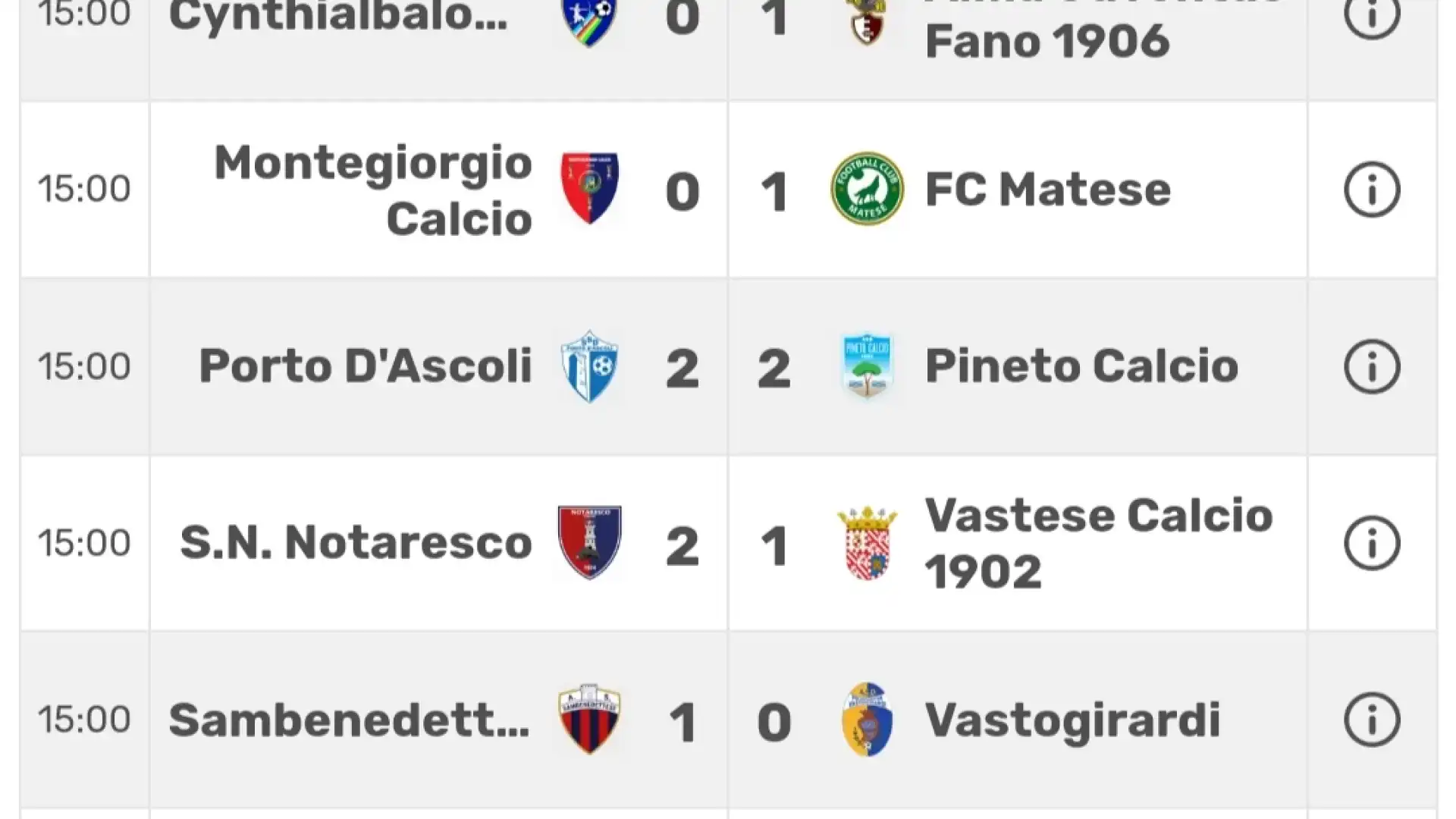Open the FC Matese team name
Viewport: 1456px width, 819px height.
click(1048, 190)
